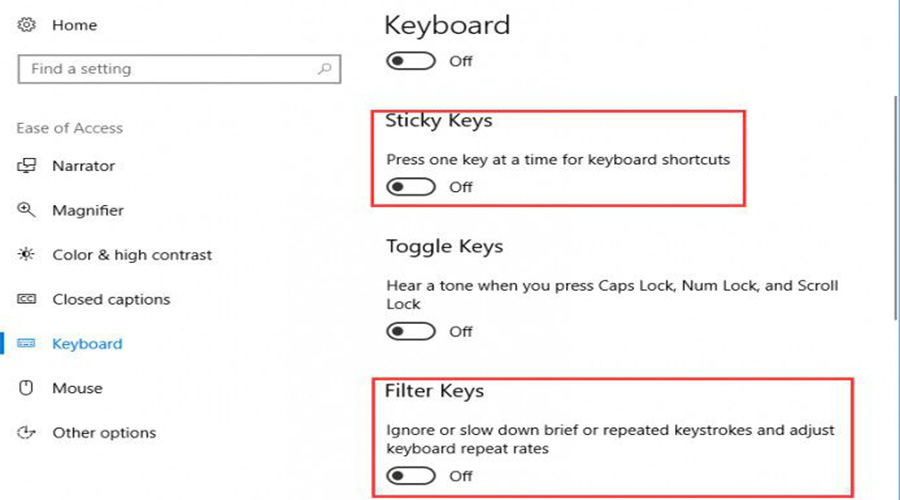Turn on the Filter Keys switch
Image resolution: width=900 pixels, height=500 pixels.
412,476
